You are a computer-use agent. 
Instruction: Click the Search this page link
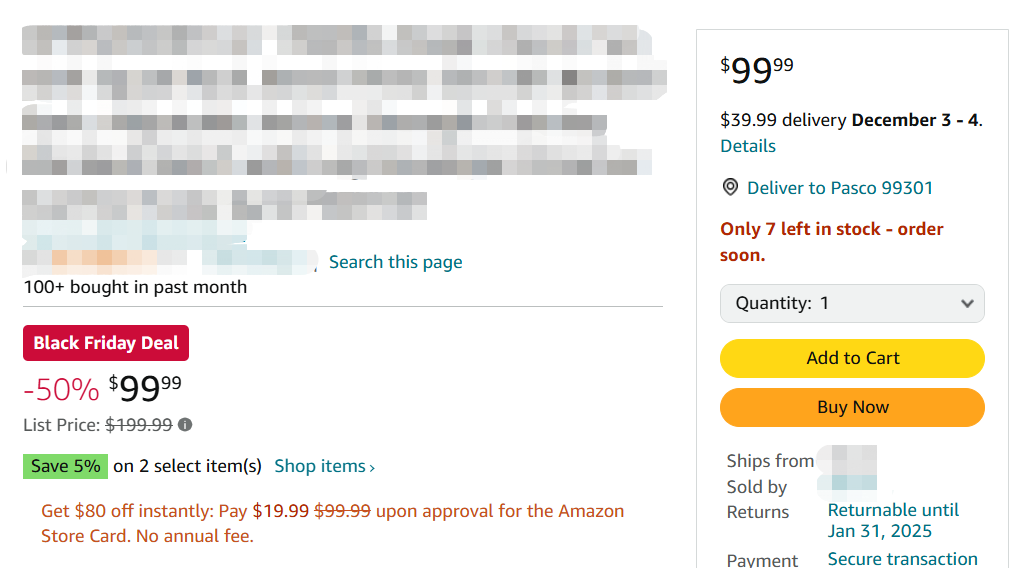[x=396, y=262]
